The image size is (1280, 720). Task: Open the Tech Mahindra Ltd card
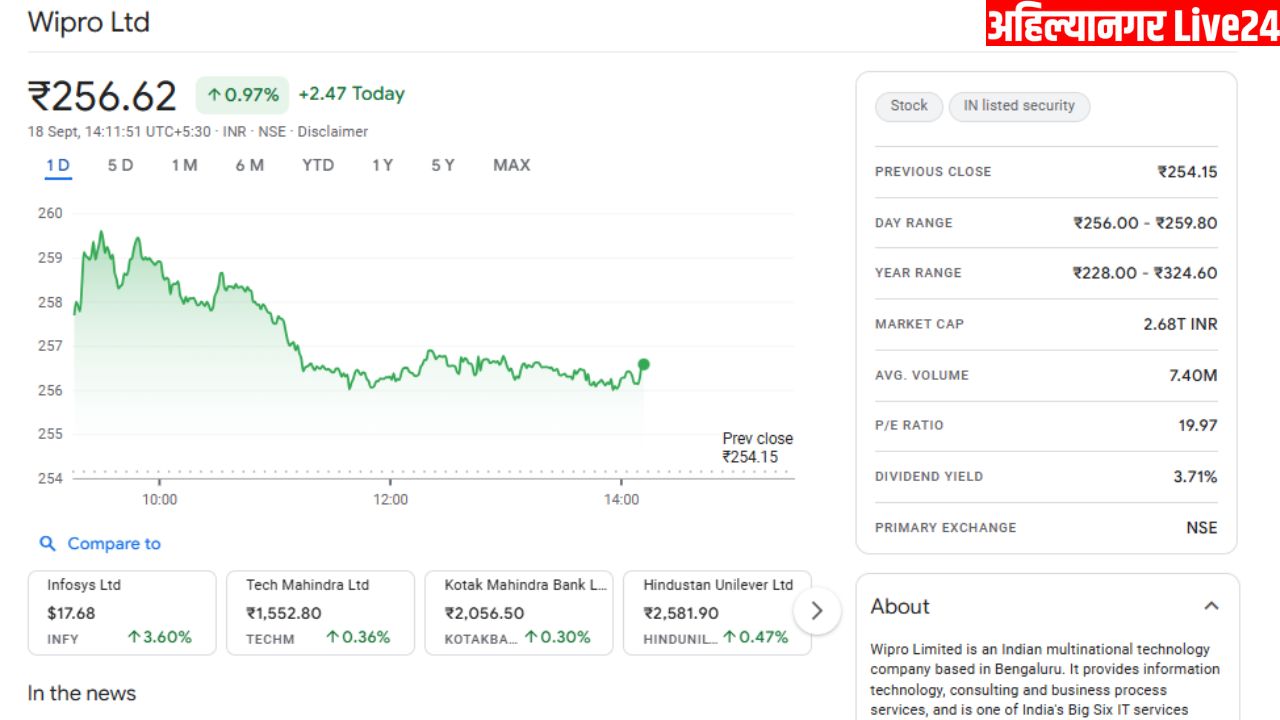320,612
